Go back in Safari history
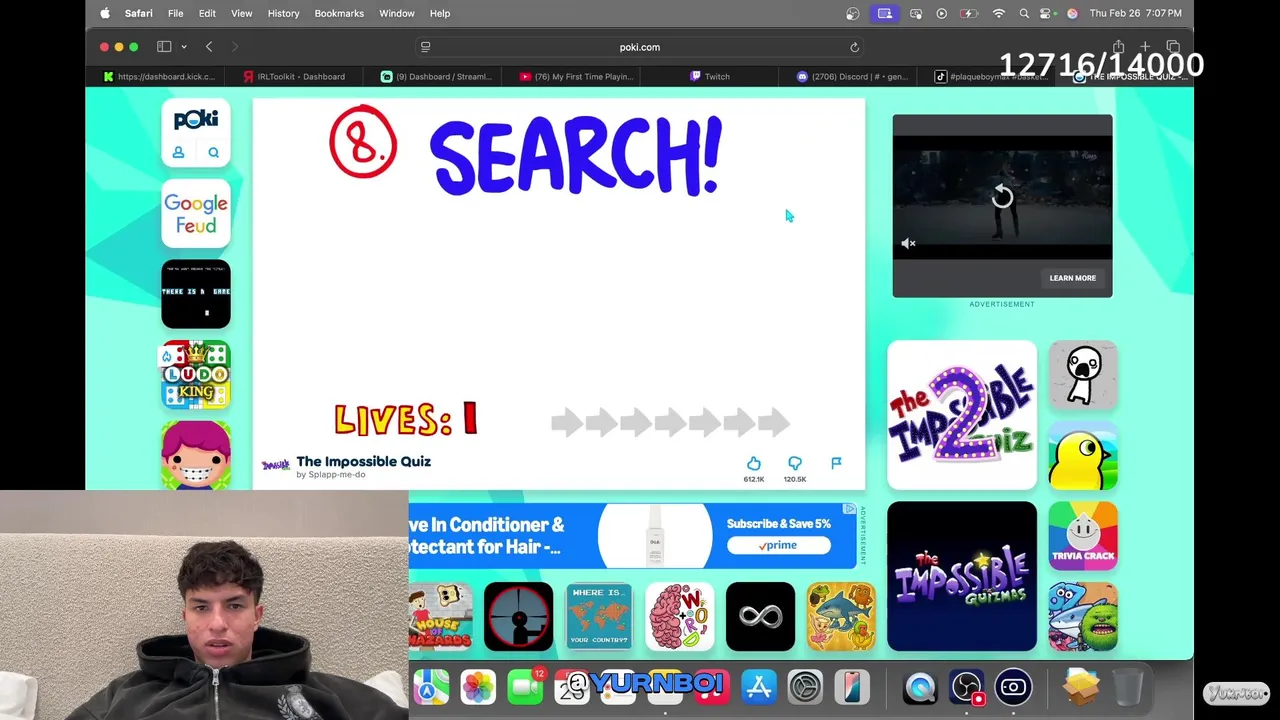Image resolution: width=1280 pixels, height=720 pixels. (209, 47)
